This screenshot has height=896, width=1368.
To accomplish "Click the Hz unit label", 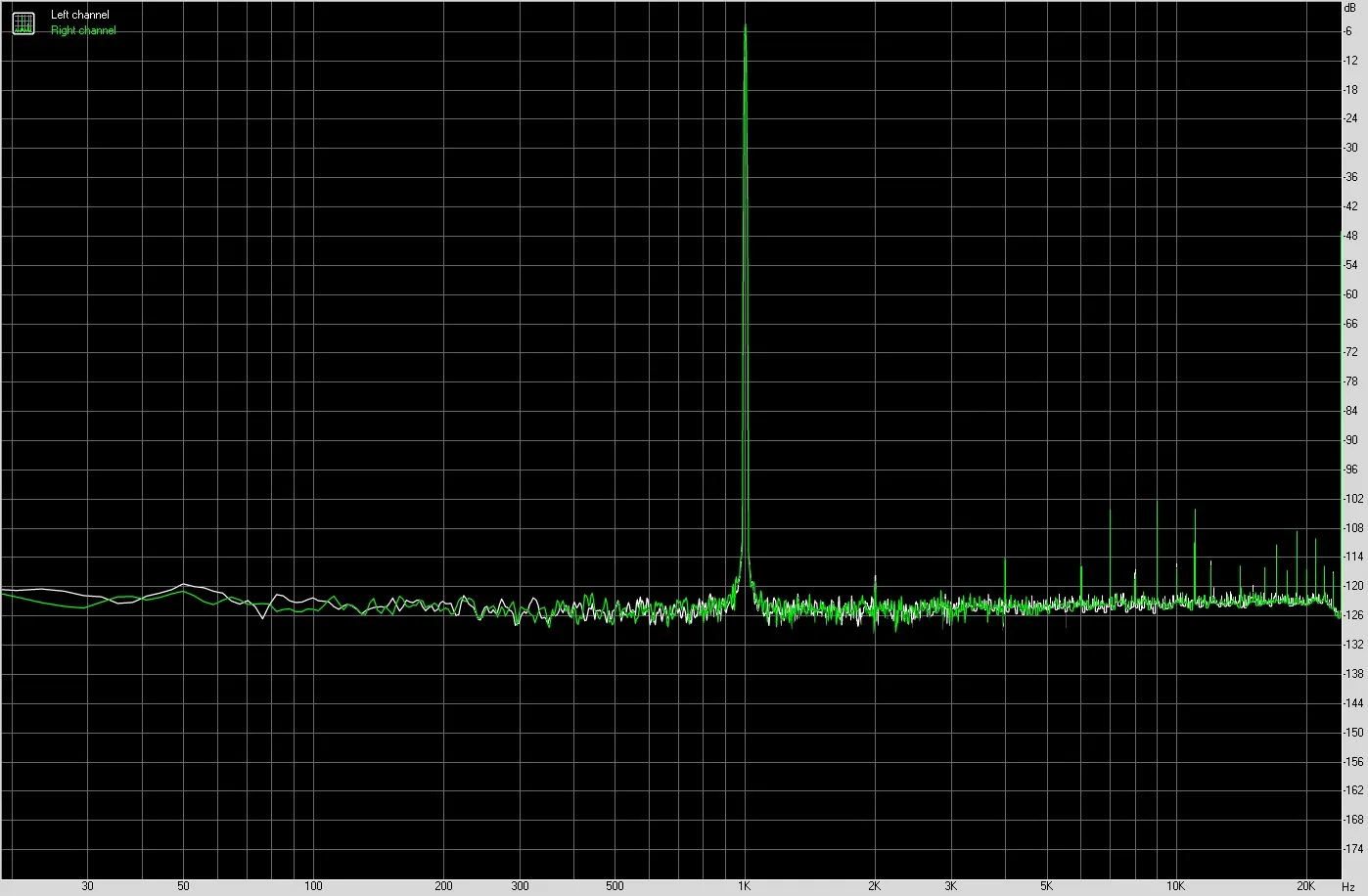I will (1348, 886).
